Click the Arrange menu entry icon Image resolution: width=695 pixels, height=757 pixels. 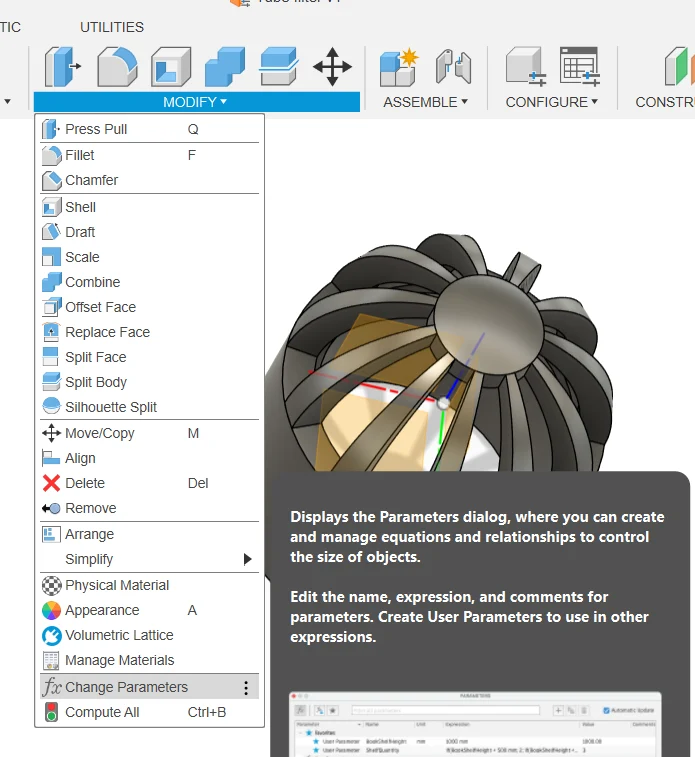pos(51,534)
